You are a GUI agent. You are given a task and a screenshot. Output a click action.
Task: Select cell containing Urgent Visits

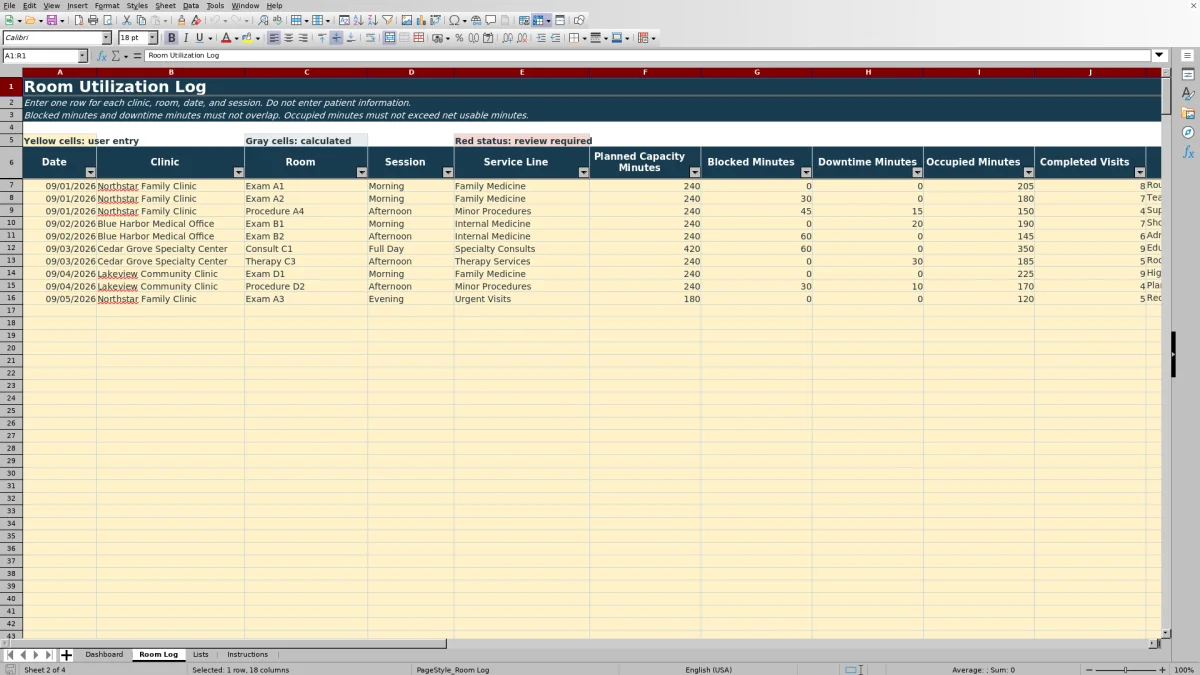tap(522, 299)
